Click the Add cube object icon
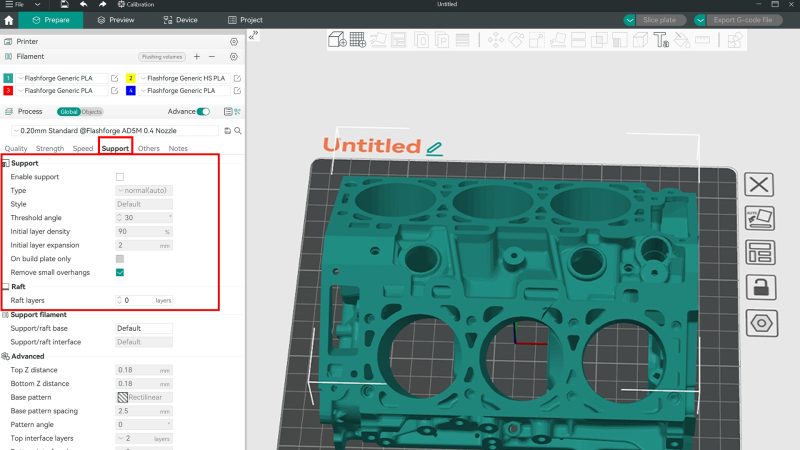 point(337,39)
